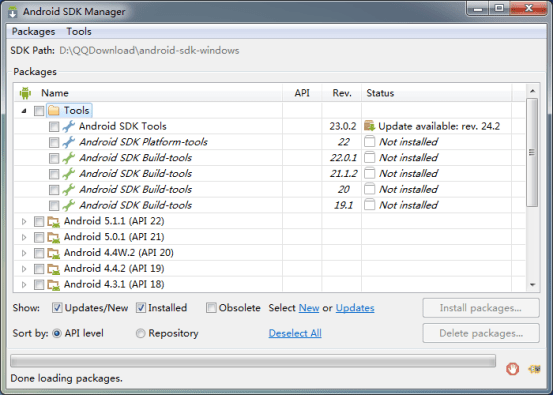Select the 'Update available: rev. 24.2' status text
This screenshot has height=395, width=553.
click(439, 126)
